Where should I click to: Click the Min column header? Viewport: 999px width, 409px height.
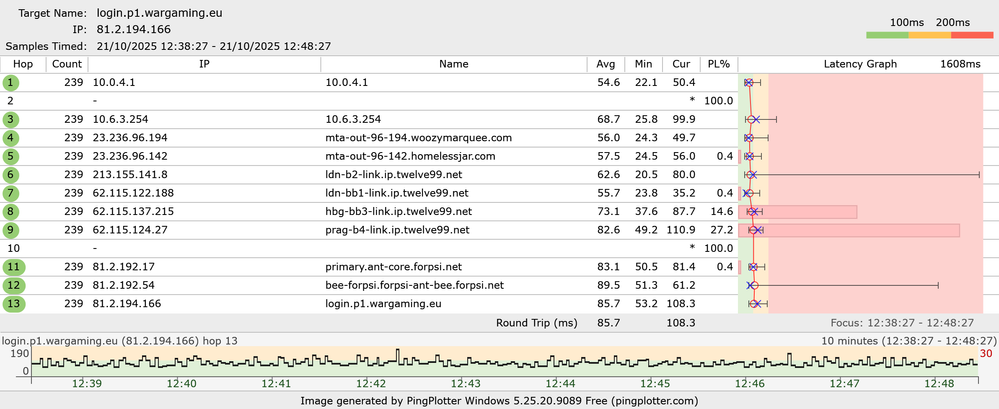click(643, 64)
